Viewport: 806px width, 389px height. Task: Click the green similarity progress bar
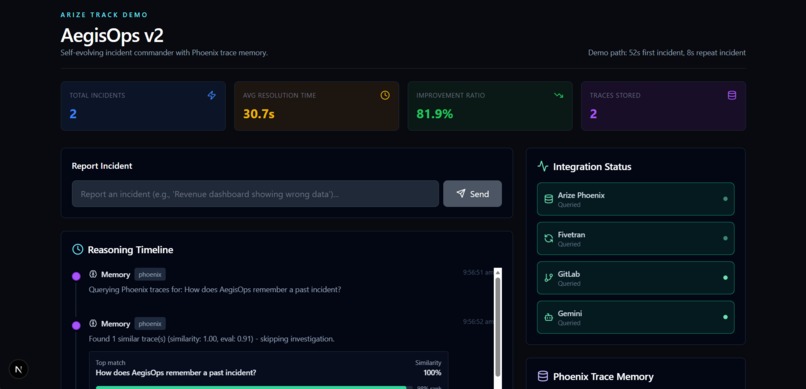tap(251, 387)
